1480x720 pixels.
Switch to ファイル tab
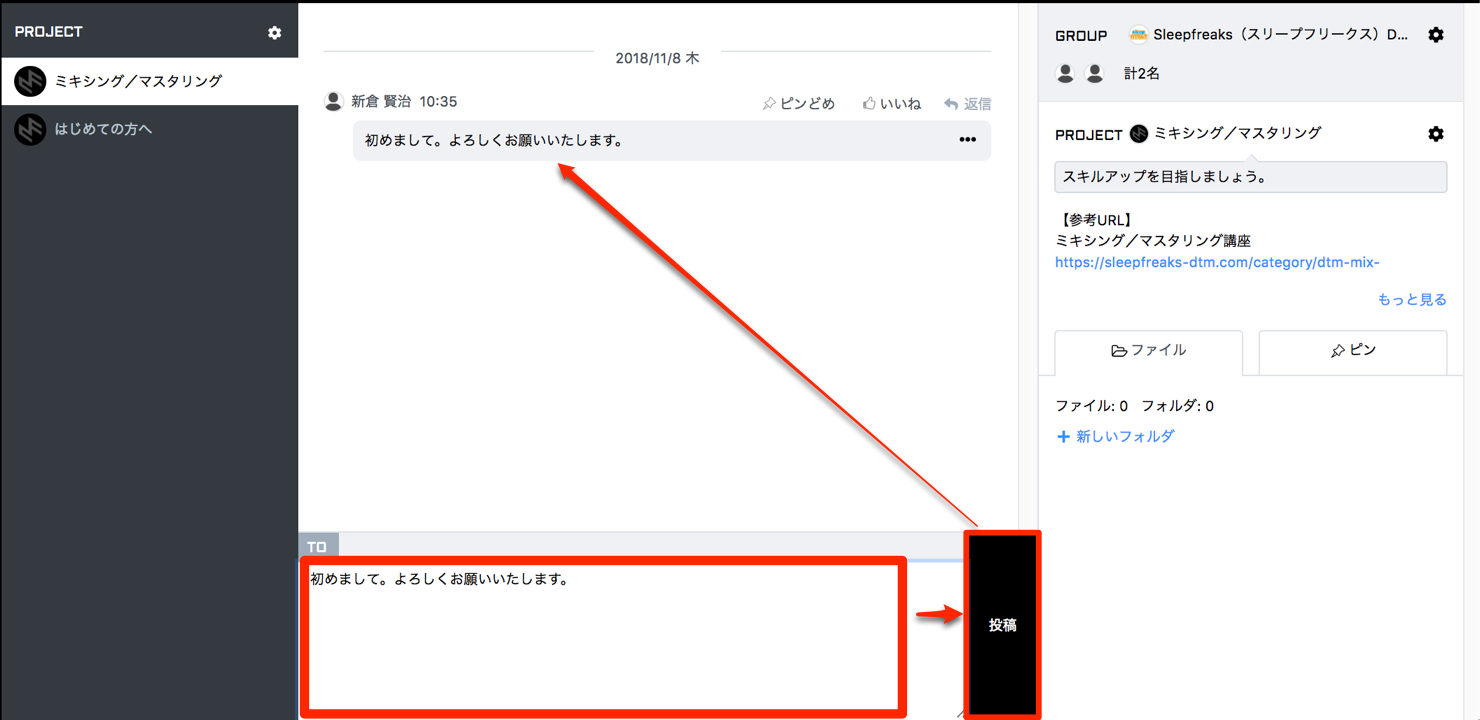coord(1149,351)
